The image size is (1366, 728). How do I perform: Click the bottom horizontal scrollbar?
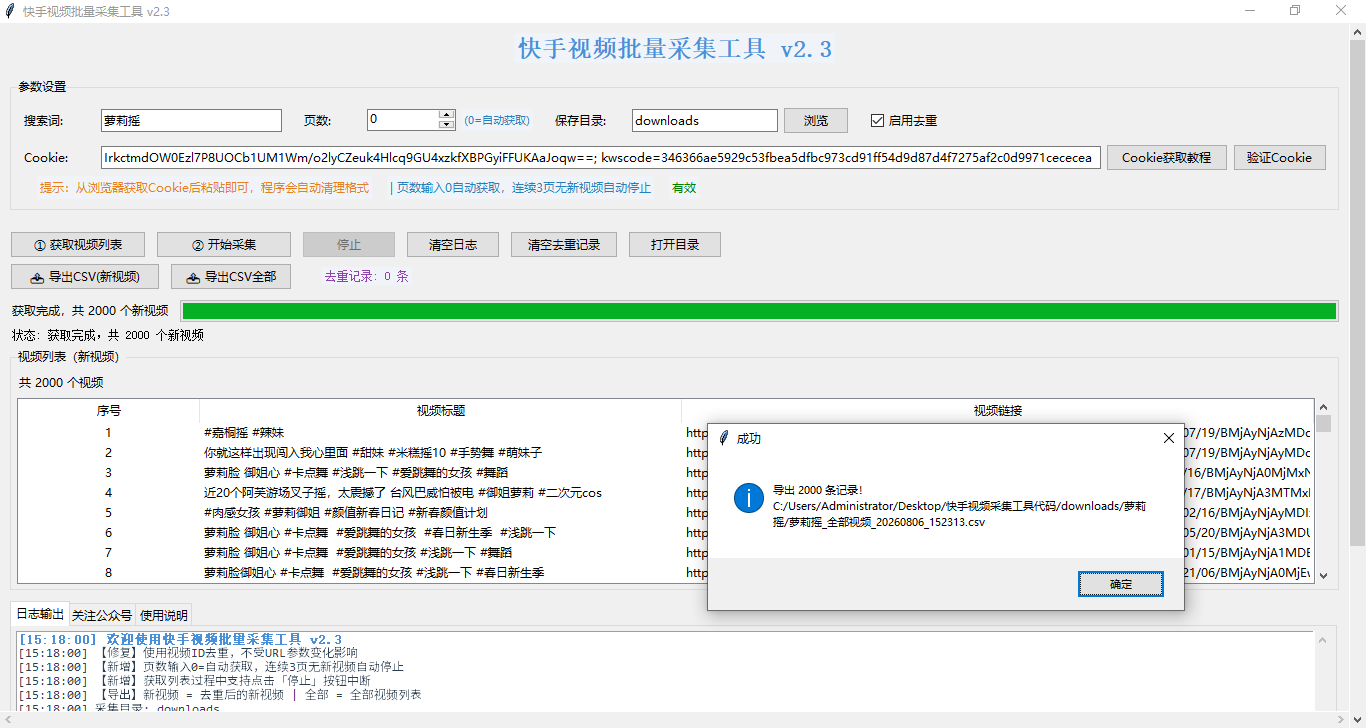(675, 720)
